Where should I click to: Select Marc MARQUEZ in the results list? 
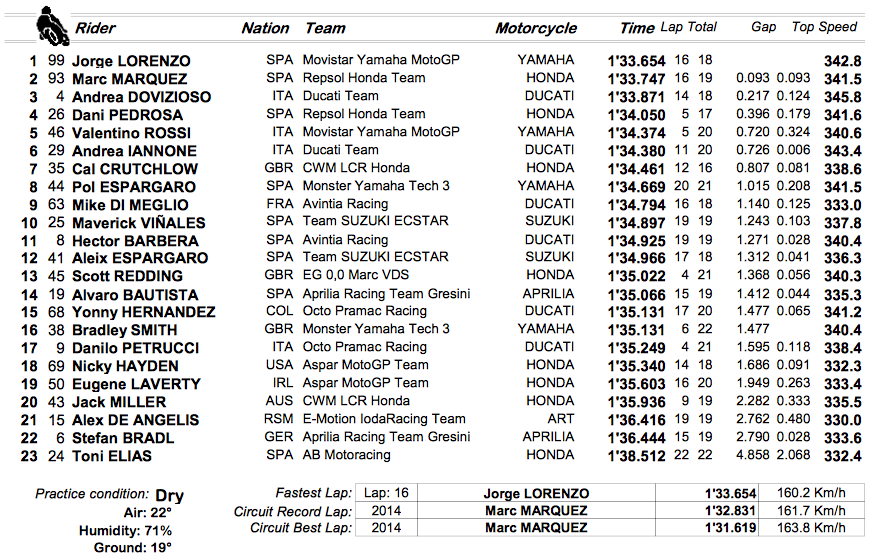(129, 79)
